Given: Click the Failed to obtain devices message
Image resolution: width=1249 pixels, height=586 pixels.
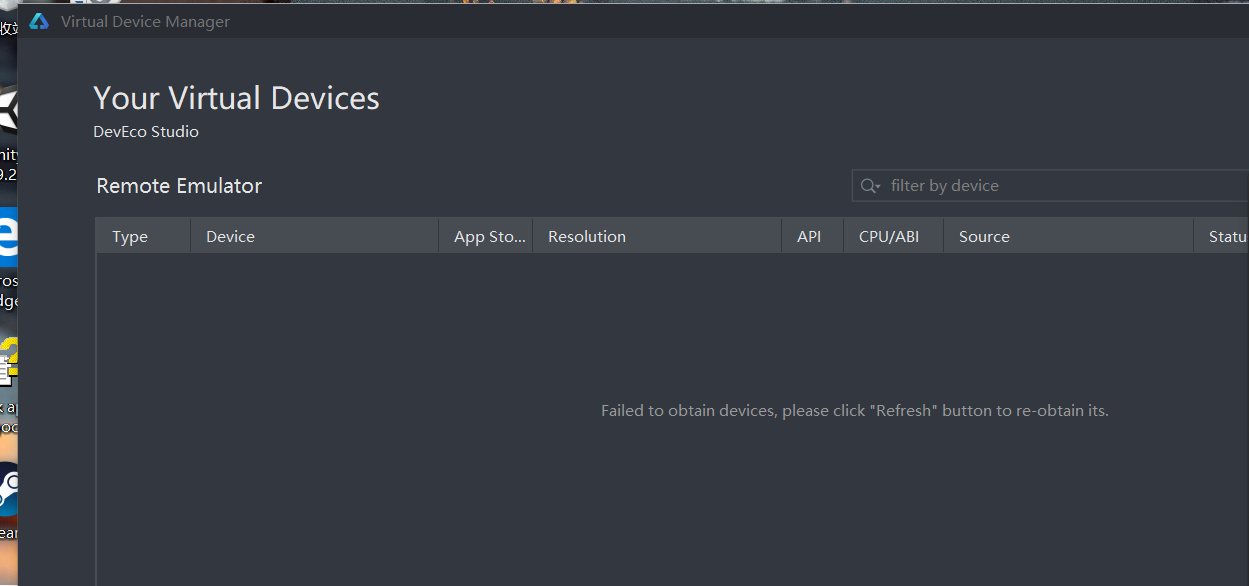Looking at the screenshot, I should 855,411.
